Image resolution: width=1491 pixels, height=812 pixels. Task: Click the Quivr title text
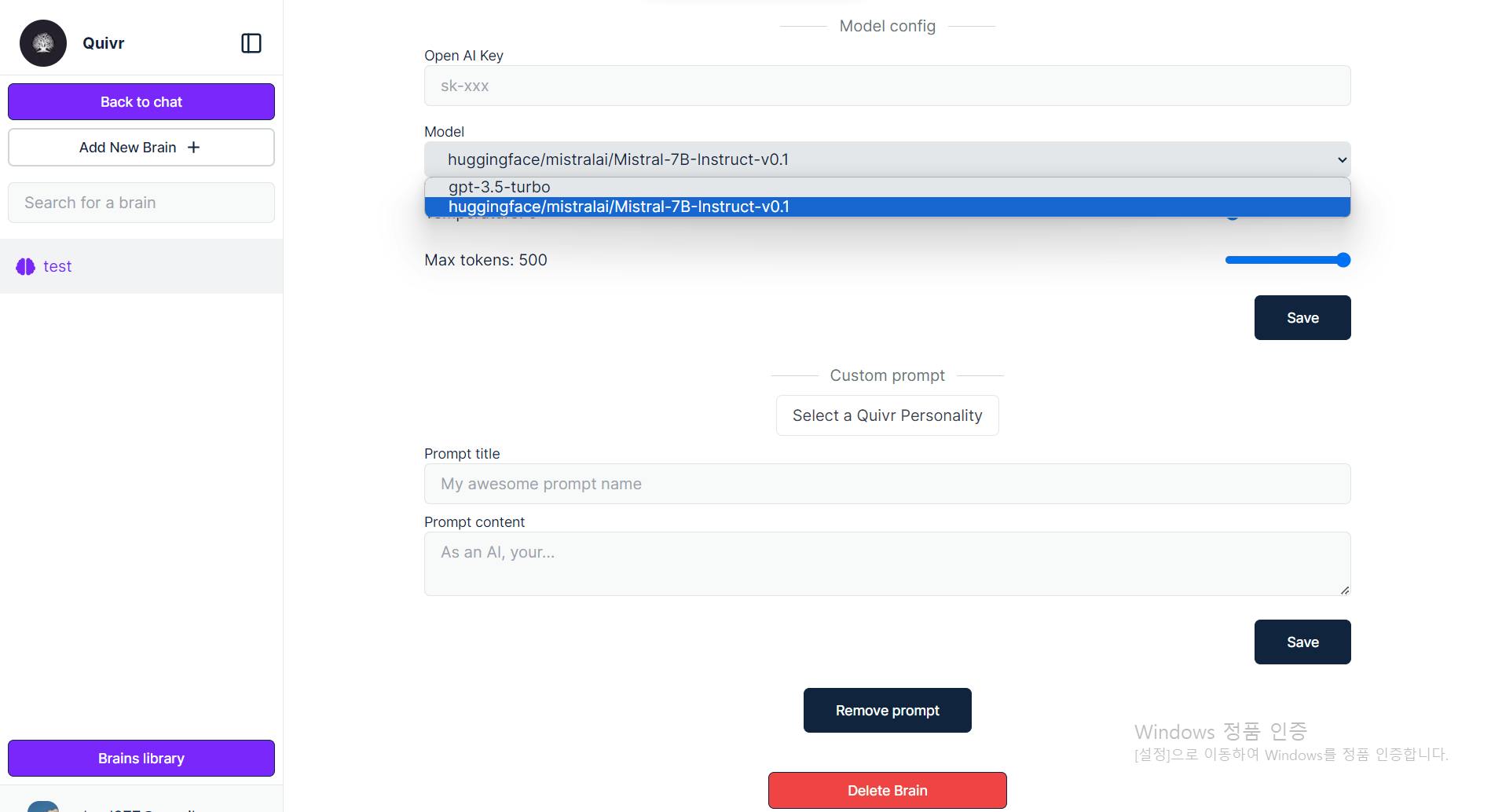click(104, 43)
